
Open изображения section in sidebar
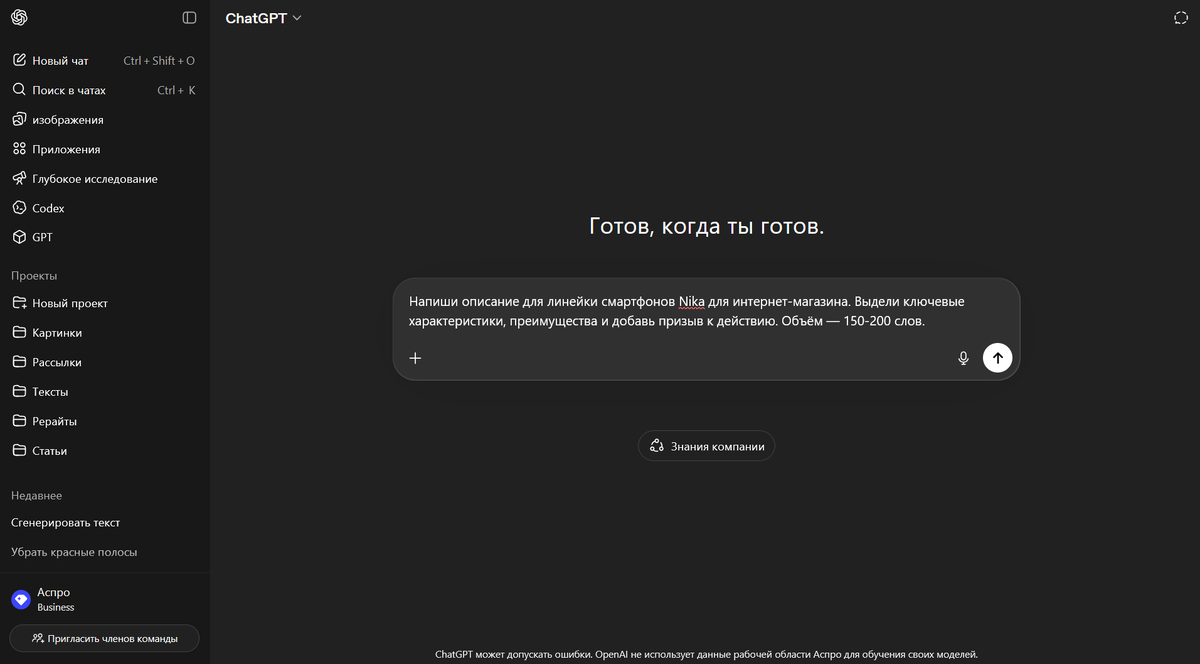click(x=104, y=120)
